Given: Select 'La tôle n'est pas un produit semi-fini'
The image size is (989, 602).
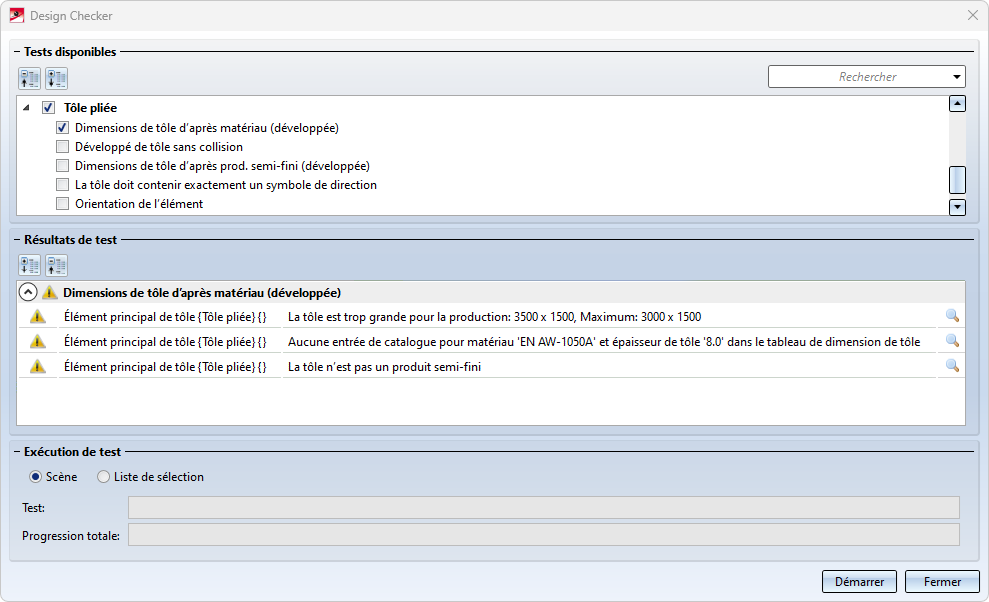Looking at the screenshot, I should (384, 367).
